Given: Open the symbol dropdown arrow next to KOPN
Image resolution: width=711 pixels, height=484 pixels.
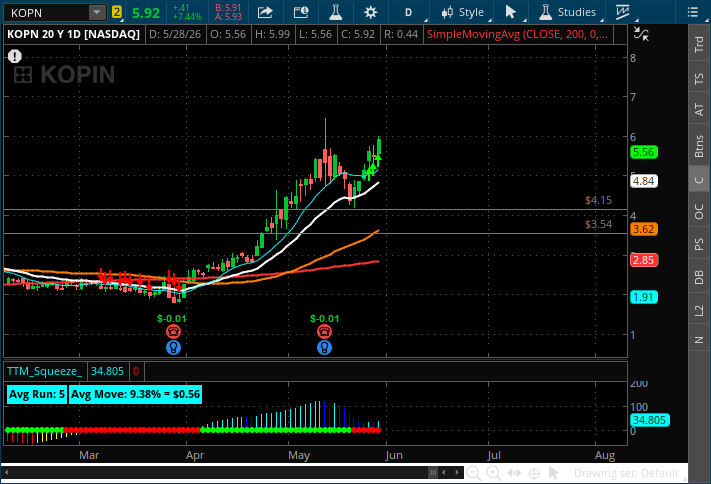Looking at the screenshot, I should [97, 13].
